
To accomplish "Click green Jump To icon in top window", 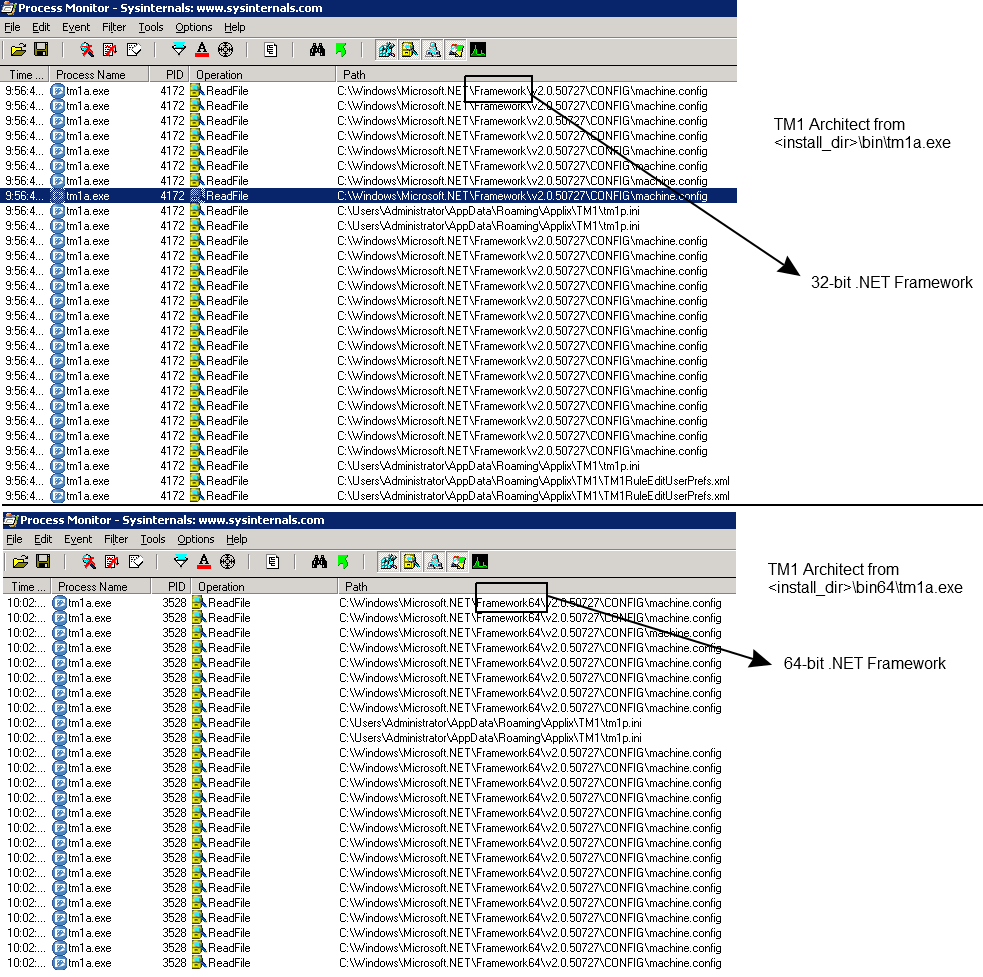I will (341, 50).
